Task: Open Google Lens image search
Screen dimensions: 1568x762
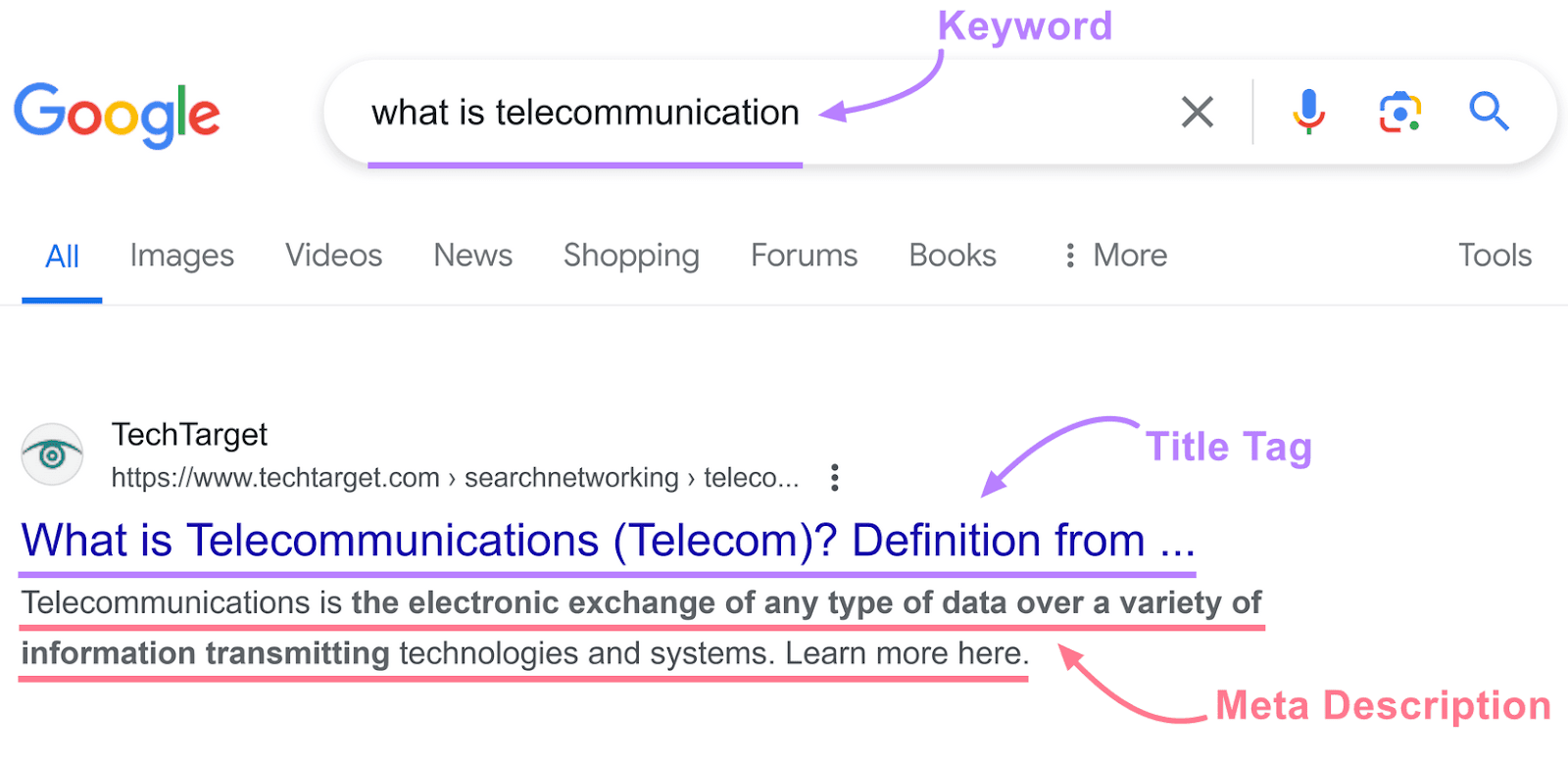Action: (1399, 112)
